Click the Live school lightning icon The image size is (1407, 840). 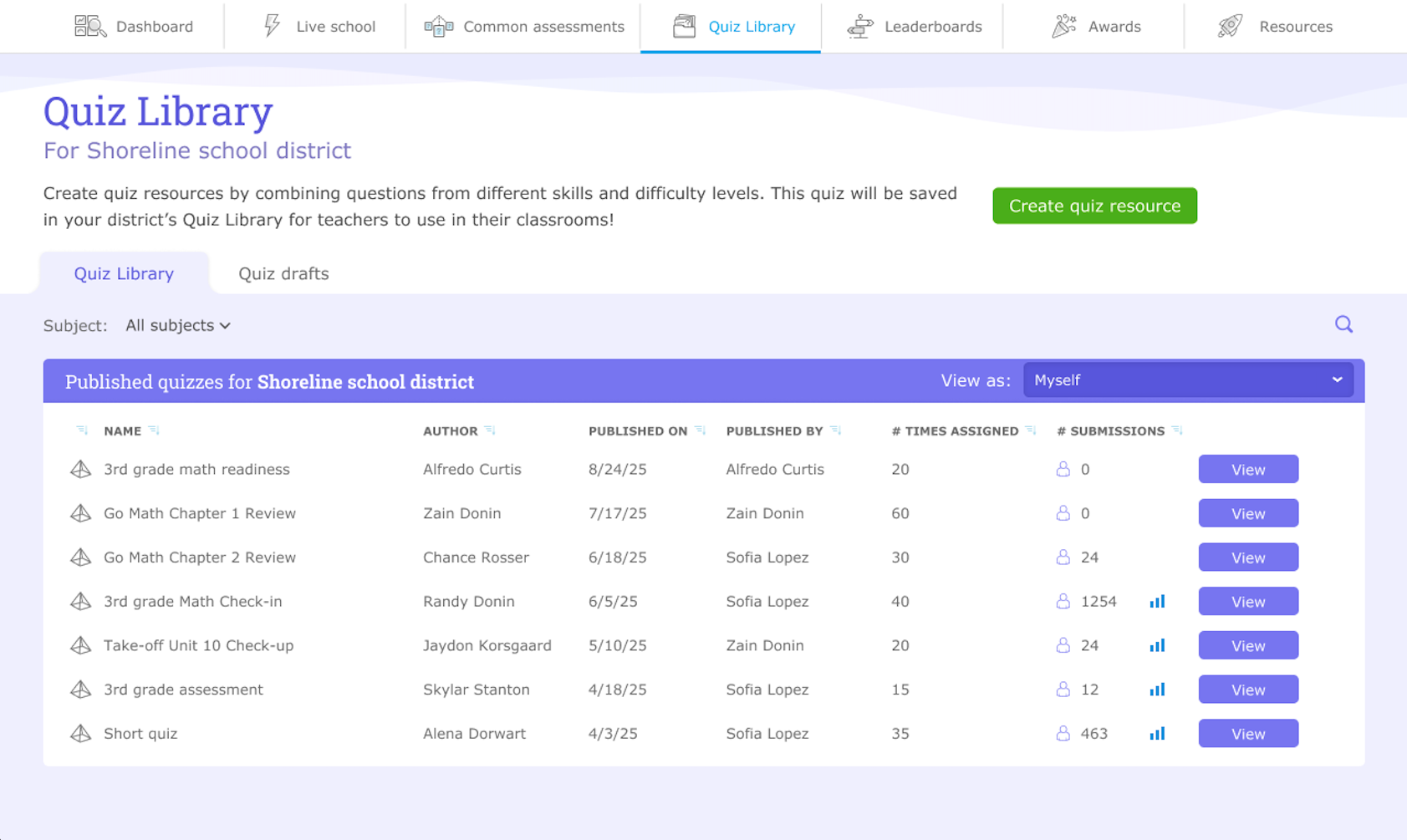tap(272, 26)
